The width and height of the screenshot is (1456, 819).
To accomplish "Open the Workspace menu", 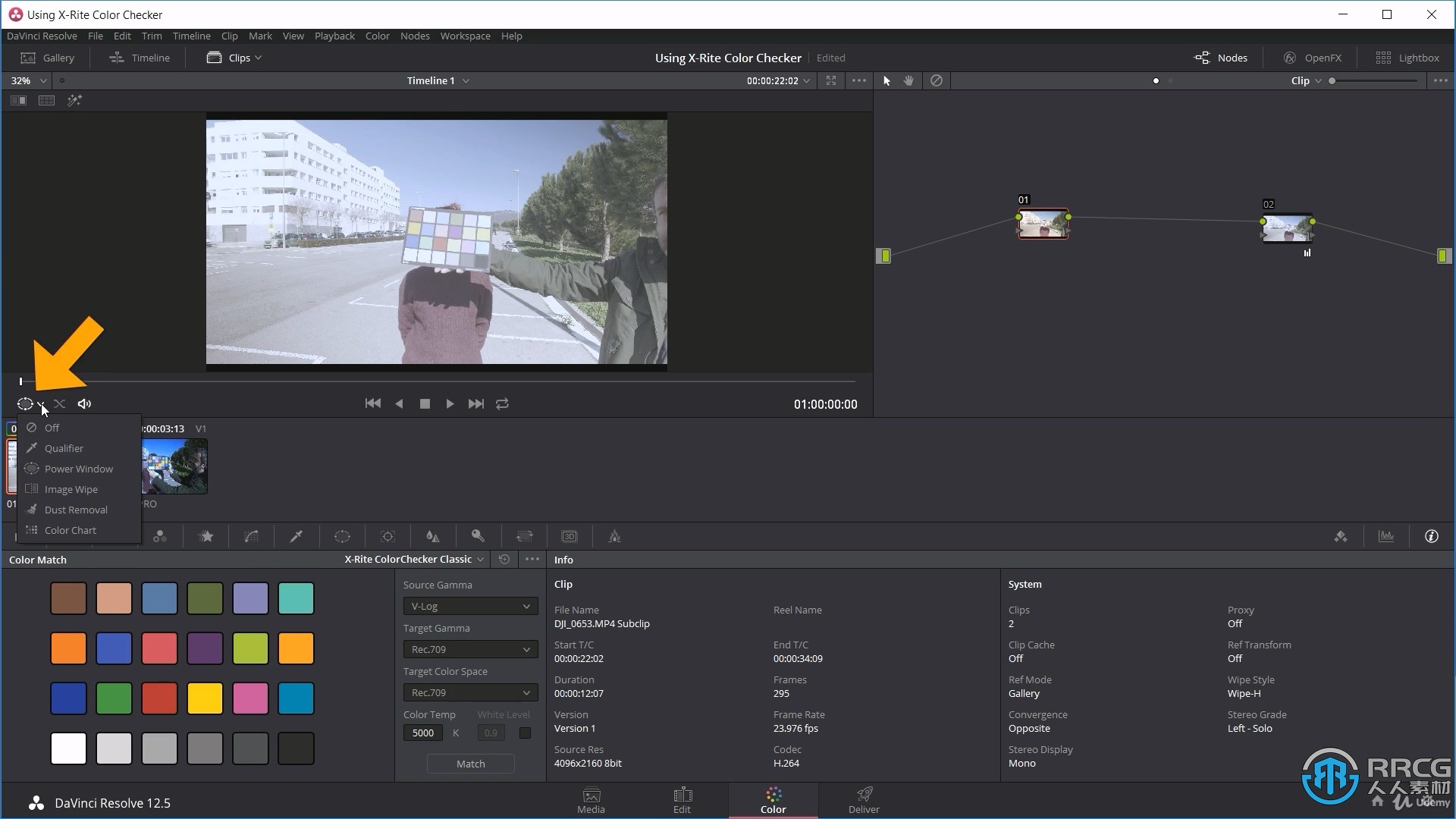I will pyautogui.click(x=465, y=36).
